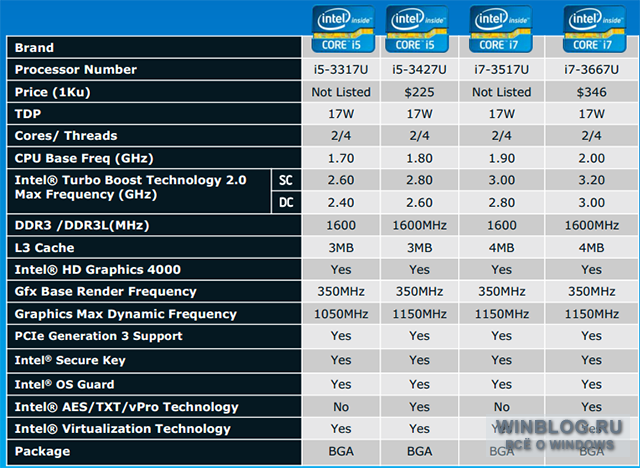Click the 'SC' turbo sub-row label

[286, 180]
